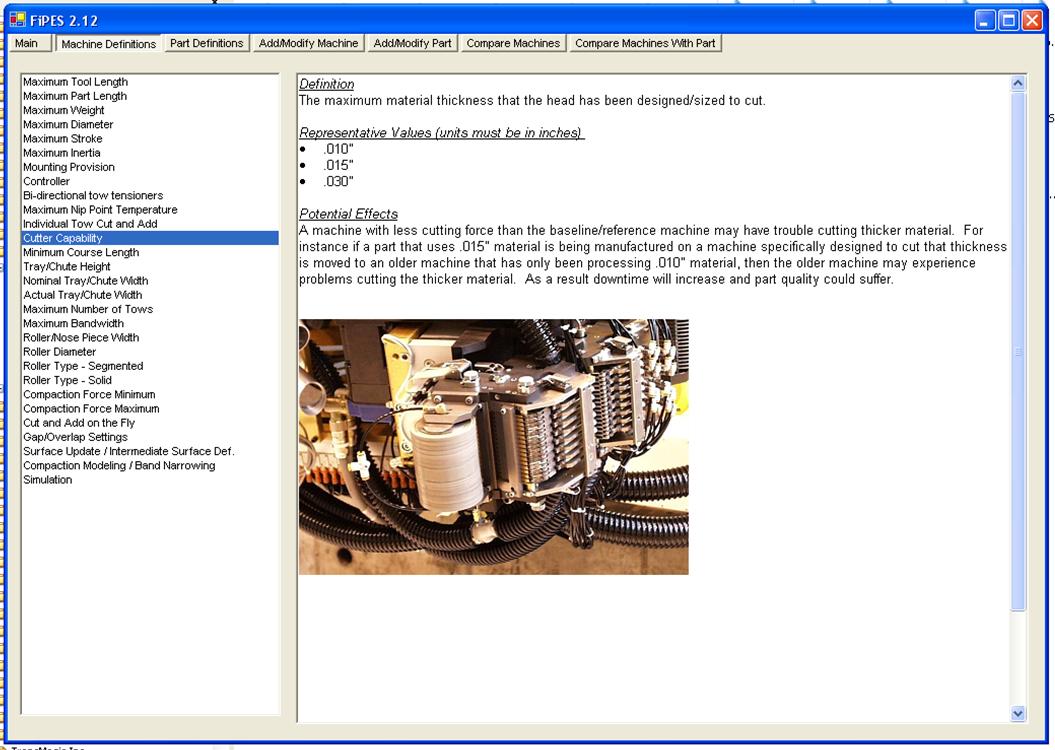The height and width of the screenshot is (750, 1055).
Task: Select Maximum Tool Length in the list
Action: point(75,82)
